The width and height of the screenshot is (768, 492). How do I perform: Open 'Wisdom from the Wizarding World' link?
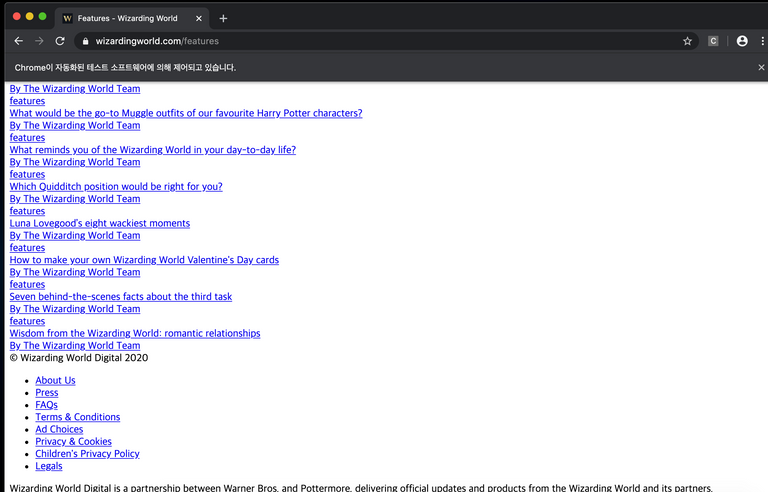[135, 334]
